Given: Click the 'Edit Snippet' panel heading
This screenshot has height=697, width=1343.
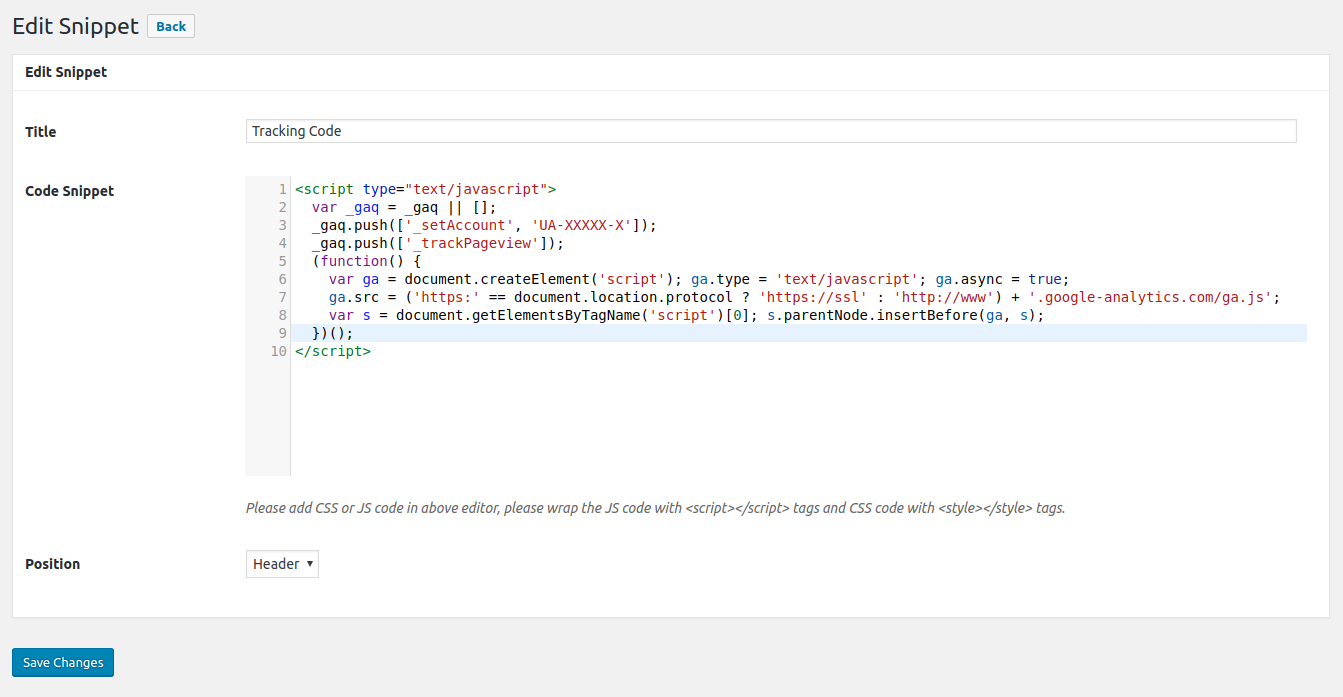Looking at the screenshot, I should coord(66,72).
